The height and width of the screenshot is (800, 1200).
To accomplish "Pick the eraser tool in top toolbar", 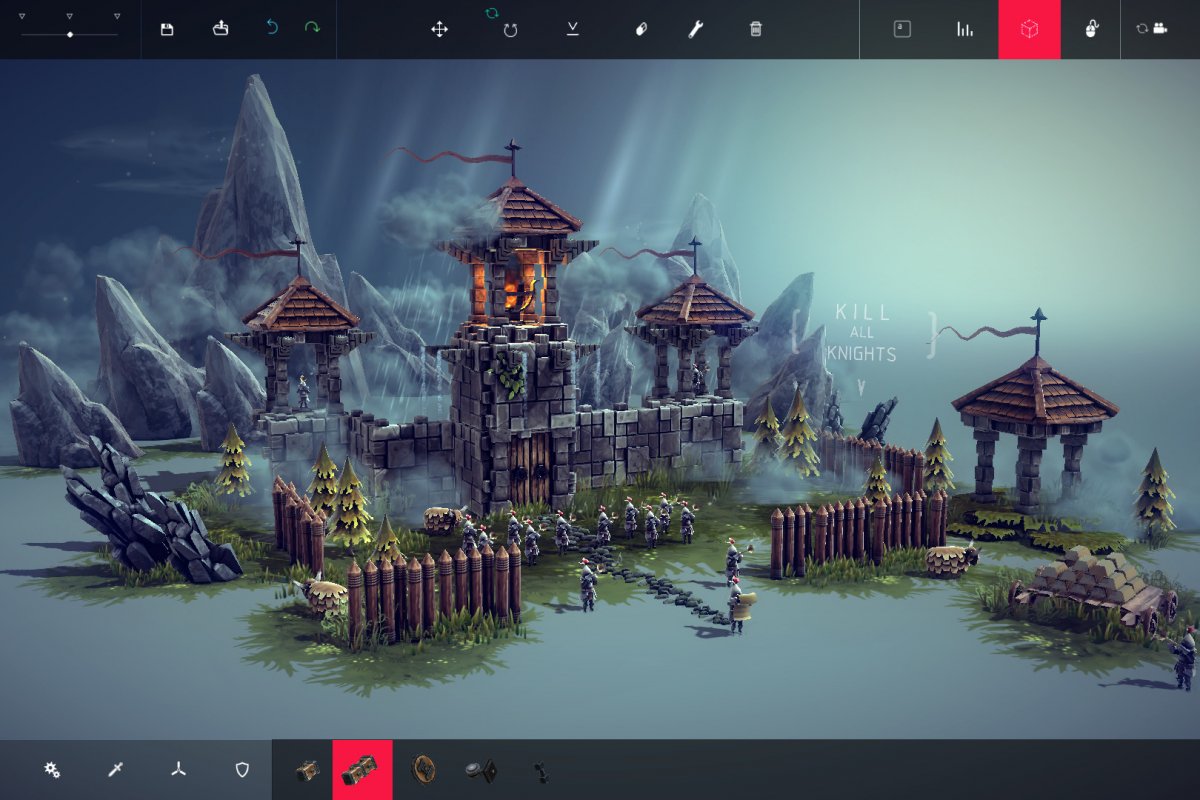I will pyautogui.click(x=641, y=29).
